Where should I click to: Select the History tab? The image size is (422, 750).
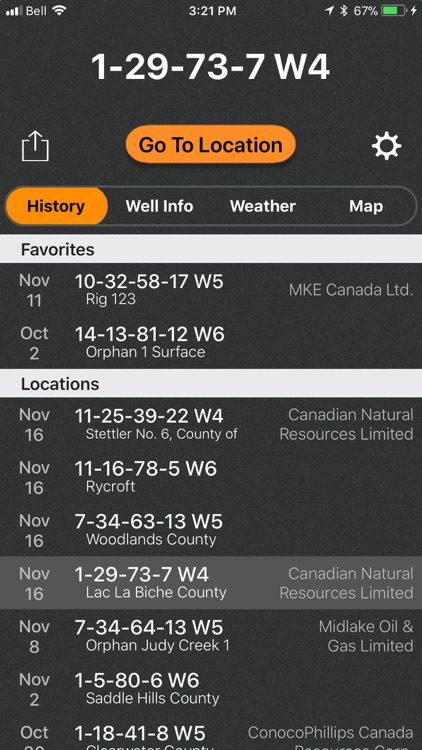(56, 206)
